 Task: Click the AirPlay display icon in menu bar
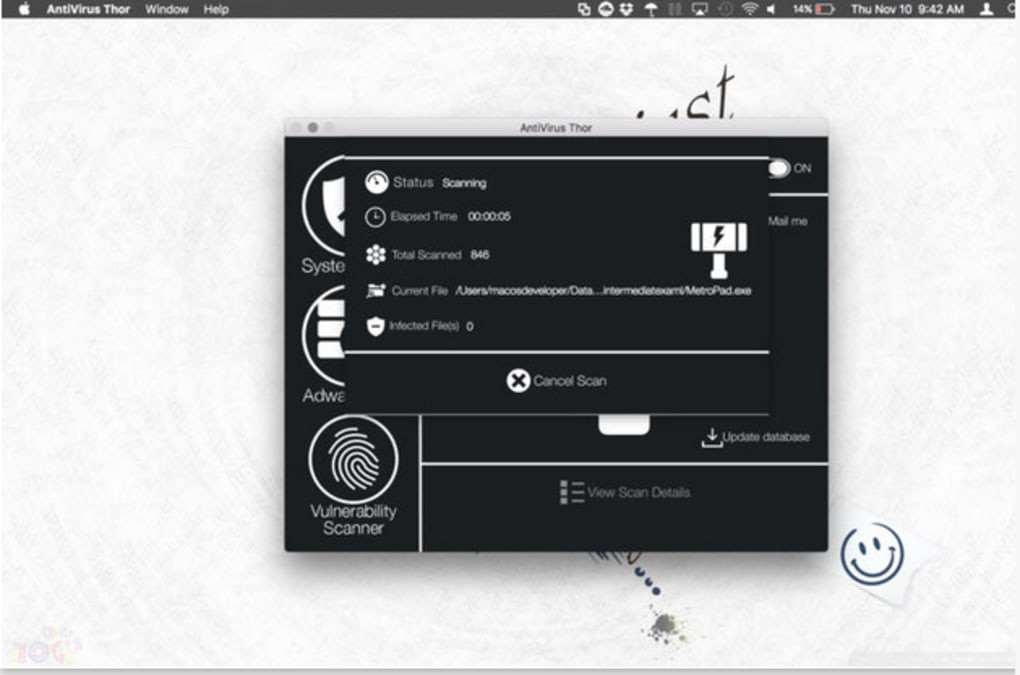699,9
